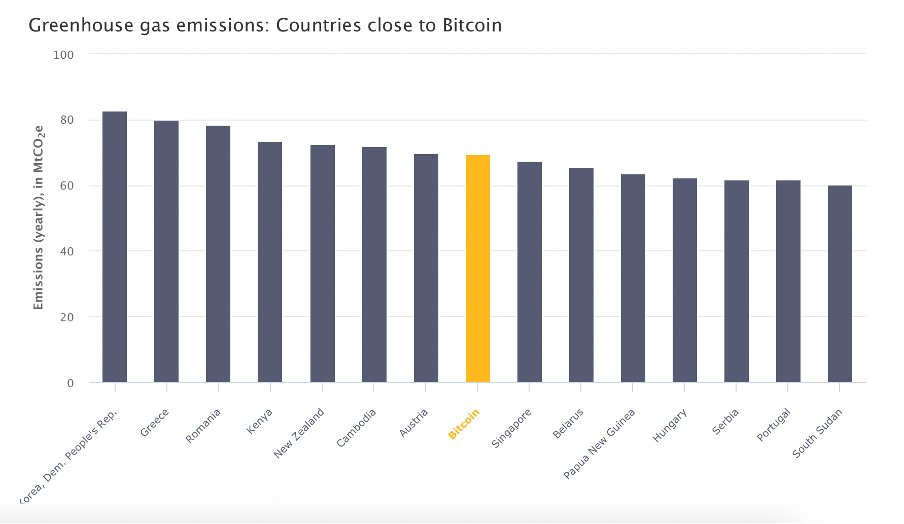
Task: Select the Cambodia emissions bar
Action: (374, 264)
